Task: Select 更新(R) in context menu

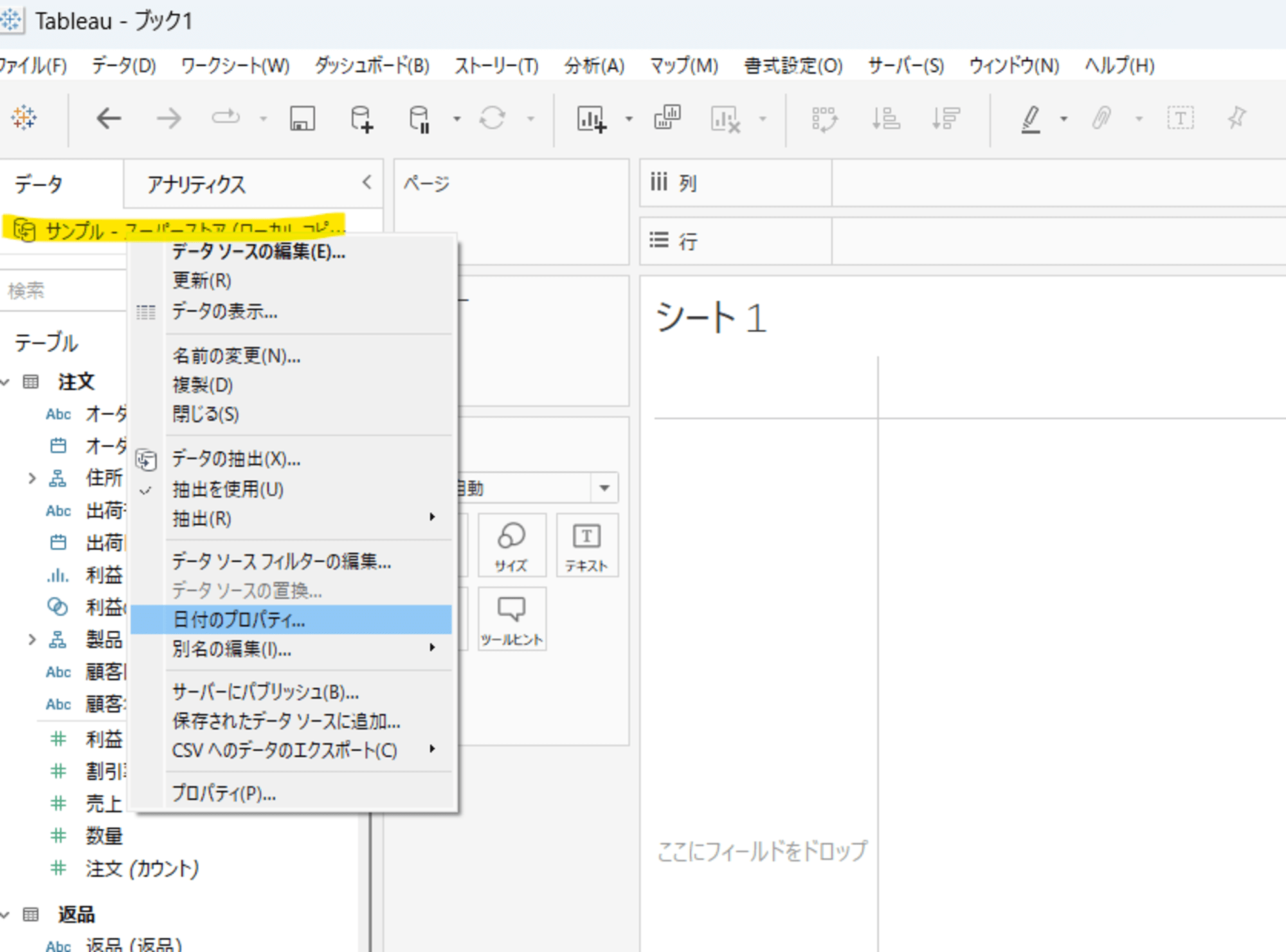Action: [x=291, y=281]
